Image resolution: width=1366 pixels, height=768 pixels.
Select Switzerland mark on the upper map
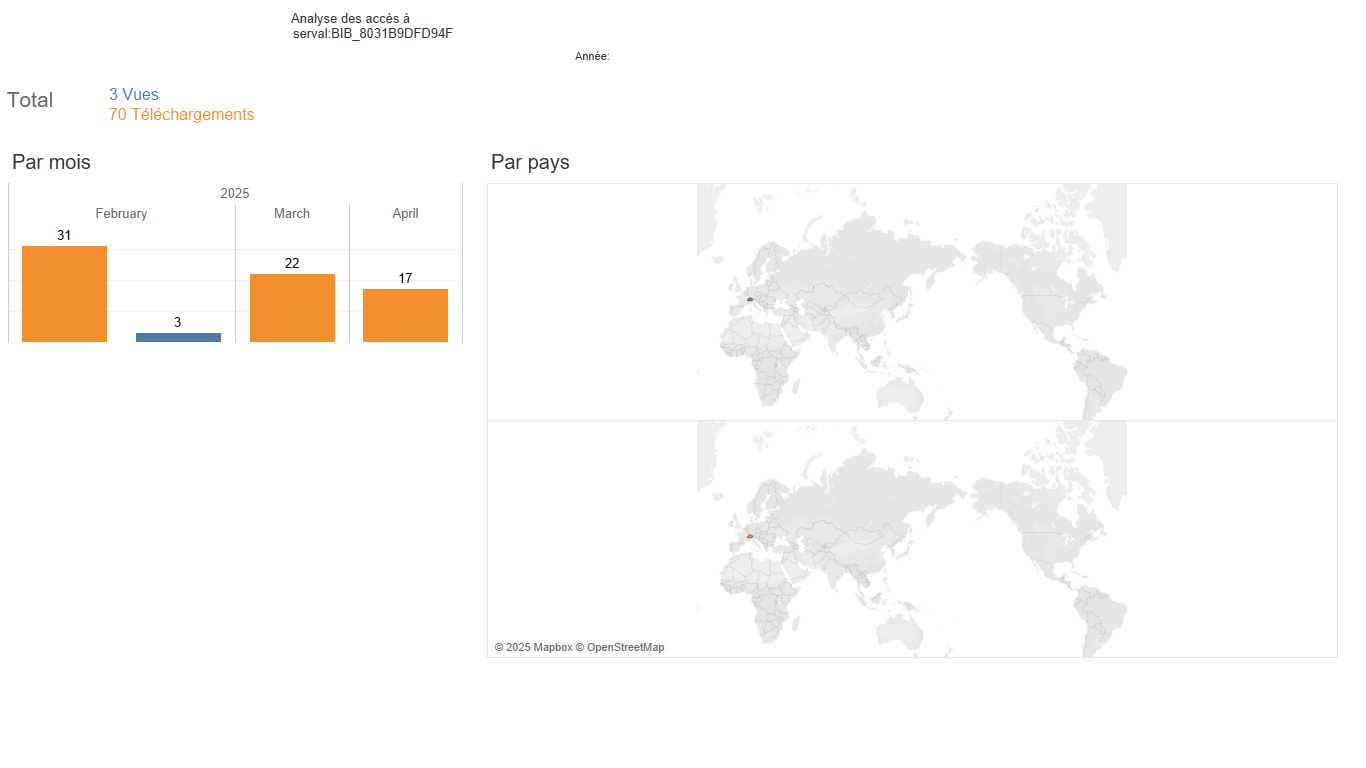(x=749, y=299)
